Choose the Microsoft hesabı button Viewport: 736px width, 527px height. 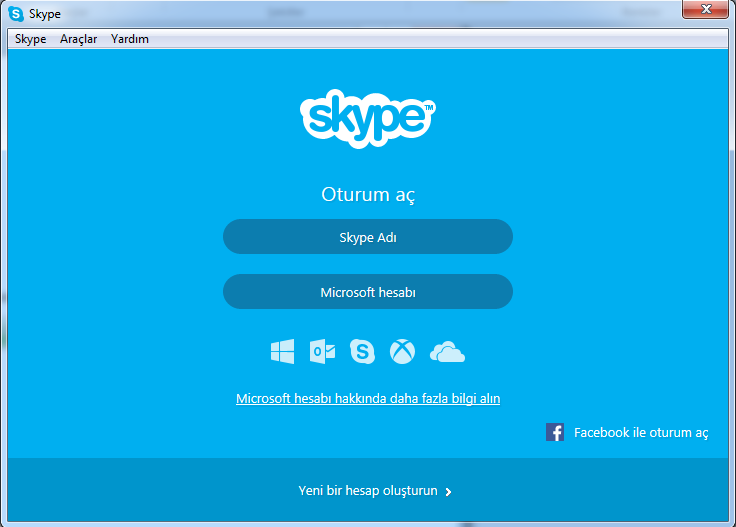tap(368, 292)
